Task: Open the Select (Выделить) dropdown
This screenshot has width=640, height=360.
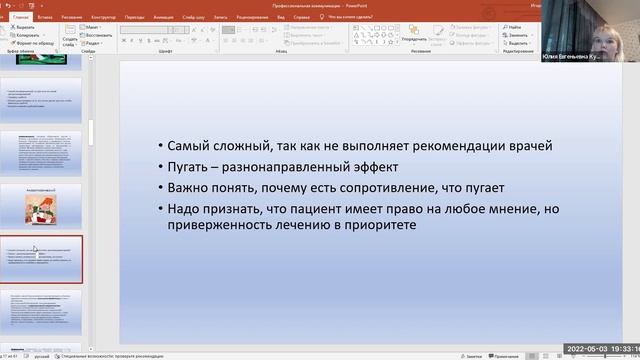Action: [517, 43]
